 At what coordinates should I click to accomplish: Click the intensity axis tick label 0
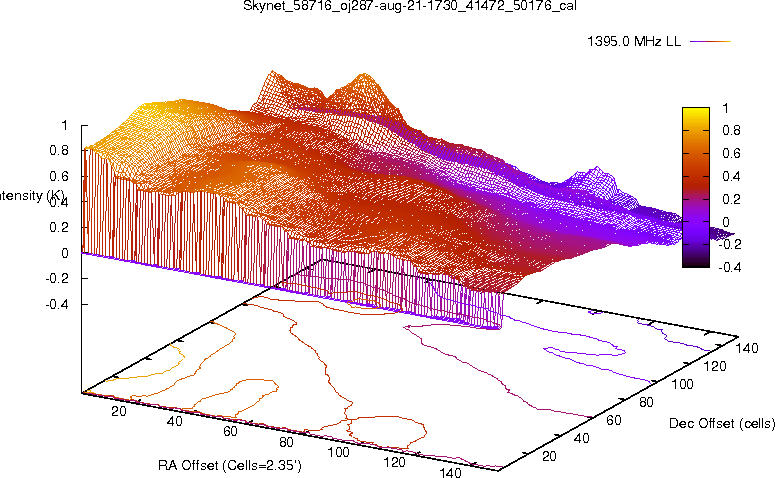pyautogui.click(x=64, y=253)
